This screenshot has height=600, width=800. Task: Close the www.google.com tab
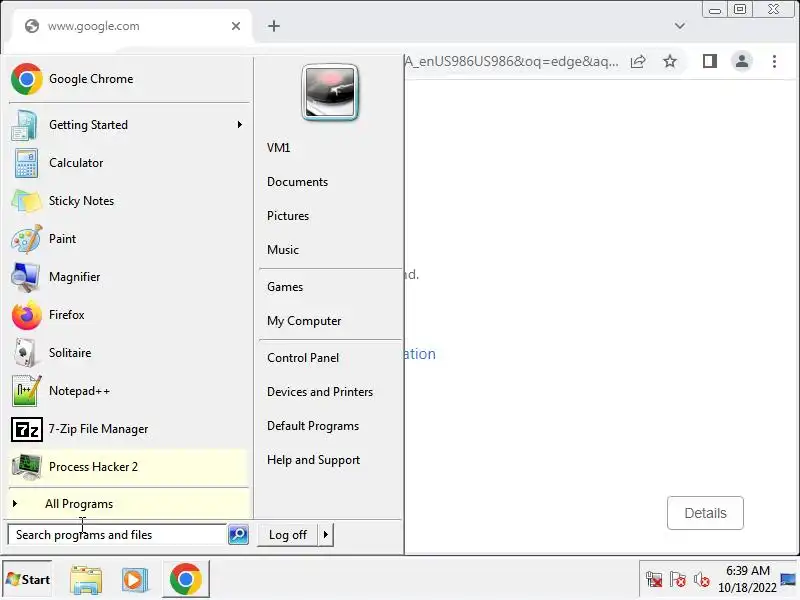(x=236, y=26)
